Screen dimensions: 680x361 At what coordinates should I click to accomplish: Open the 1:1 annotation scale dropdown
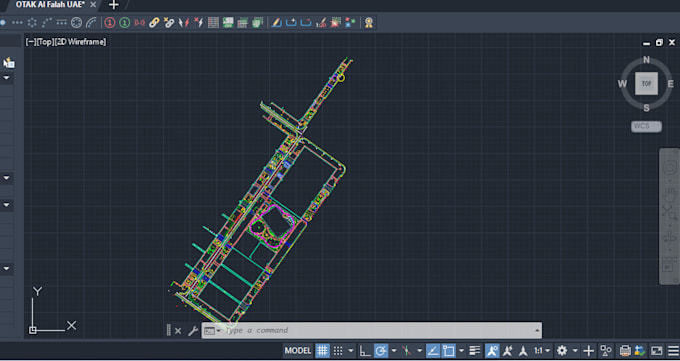pos(542,351)
